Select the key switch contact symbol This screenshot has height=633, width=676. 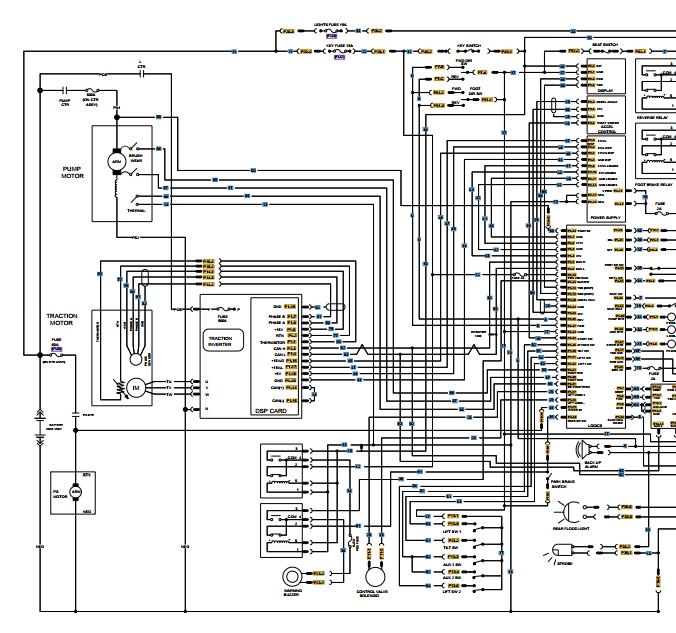point(469,51)
